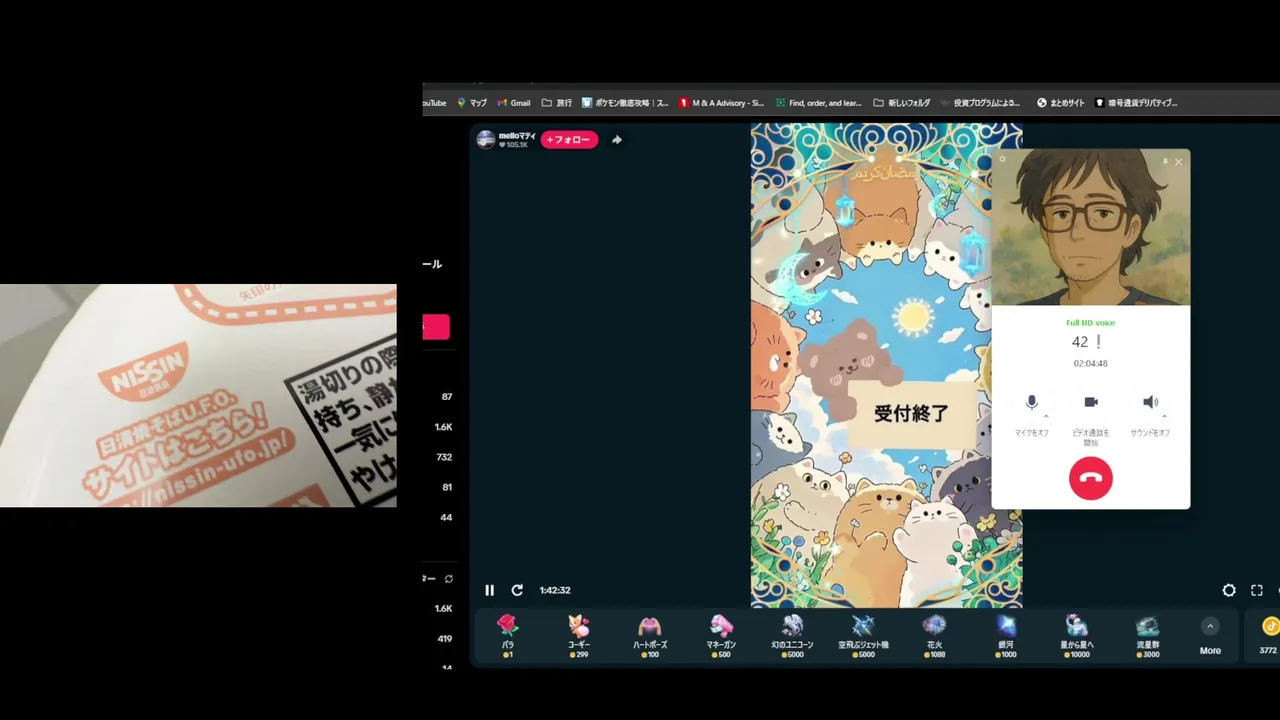
Task: Open the coin balance 3772
Action: coord(1268,636)
